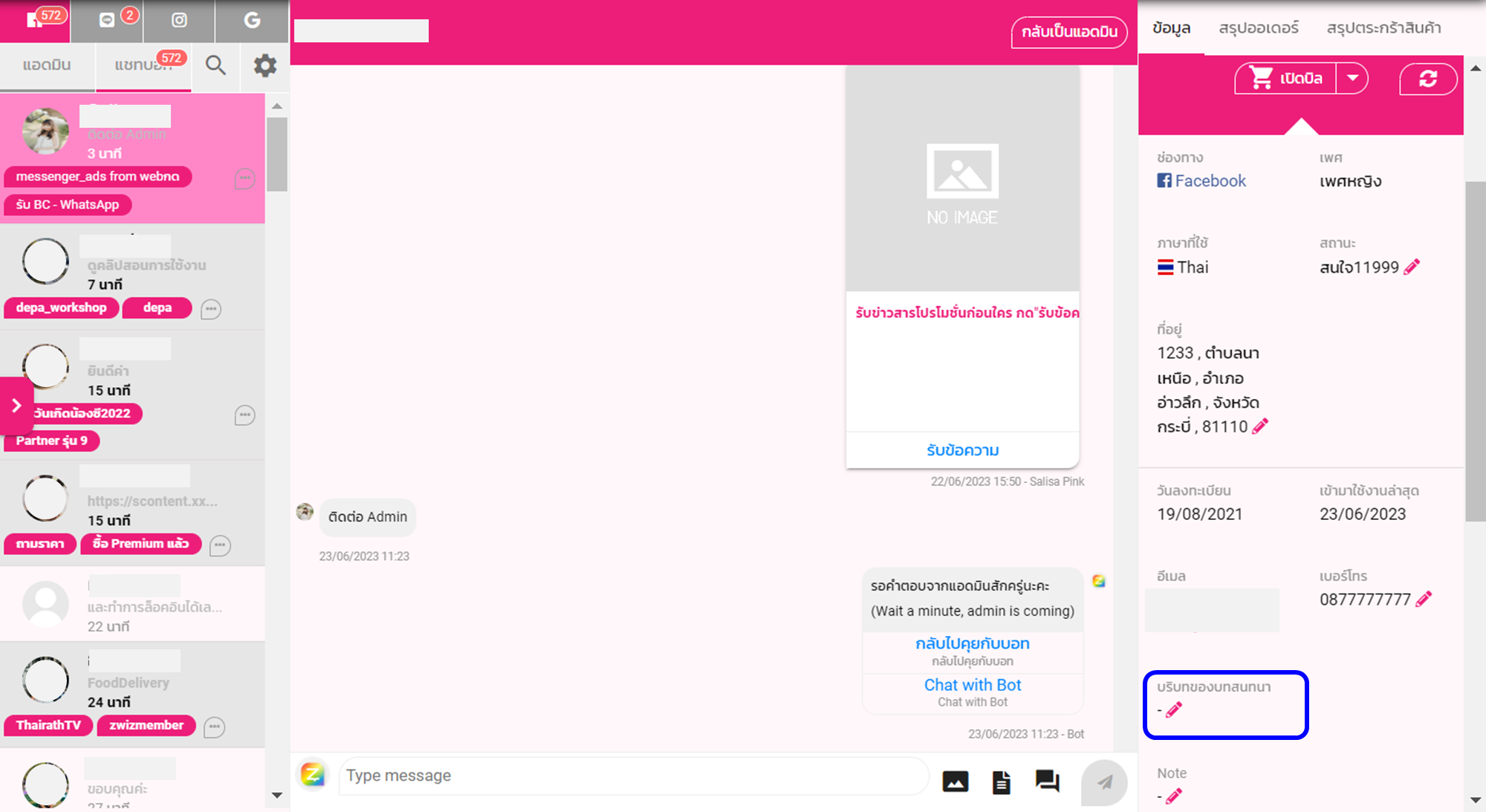Open the สรุปออเดอร์ tab
The width and height of the screenshot is (1486, 812).
(1259, 28)
